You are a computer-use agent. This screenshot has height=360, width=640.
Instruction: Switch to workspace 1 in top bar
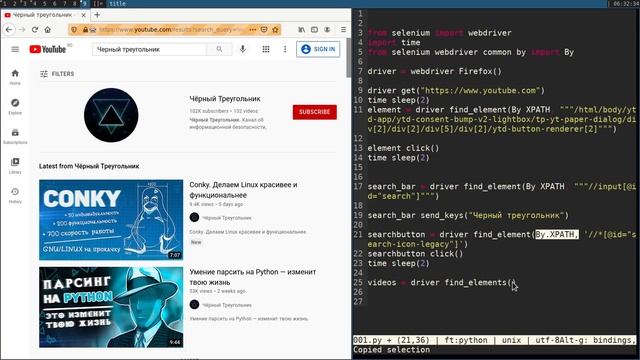5,4
